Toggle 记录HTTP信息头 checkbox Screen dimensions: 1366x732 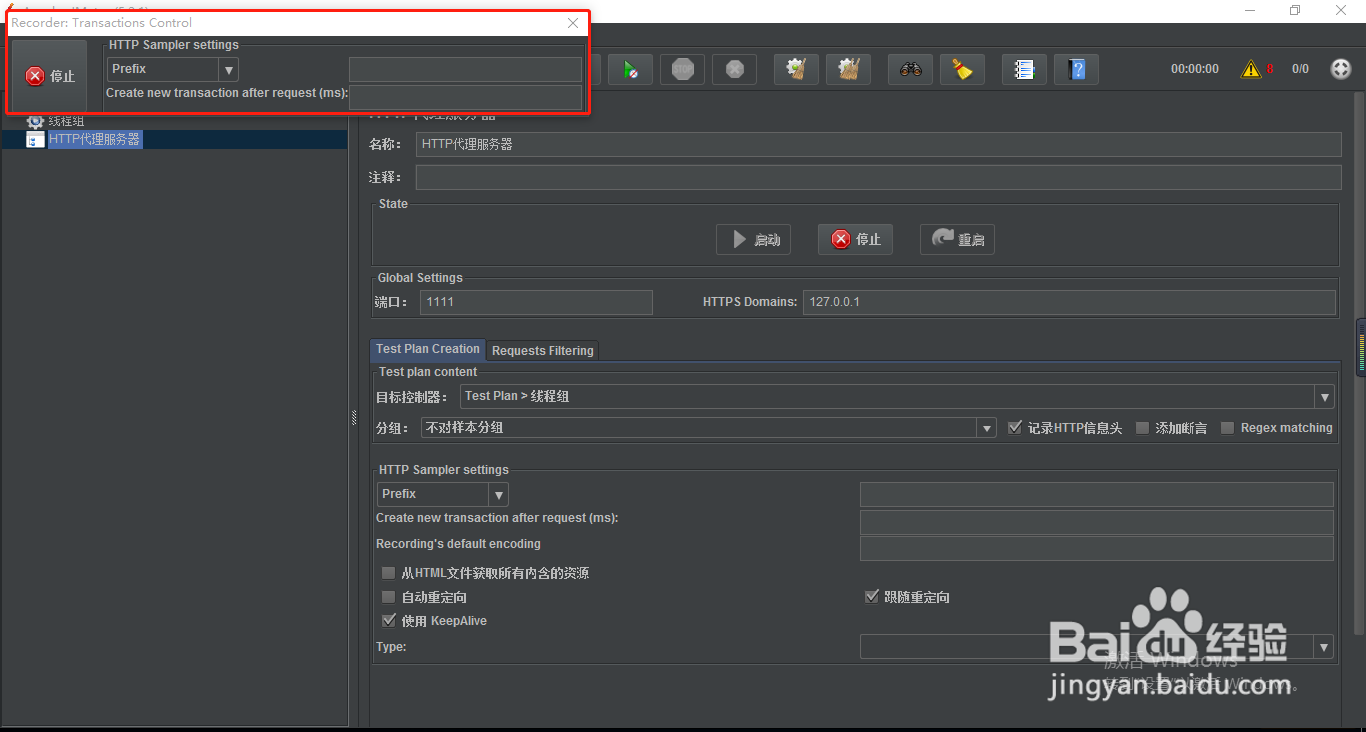pyautogui.click(x=1015, y=428)
